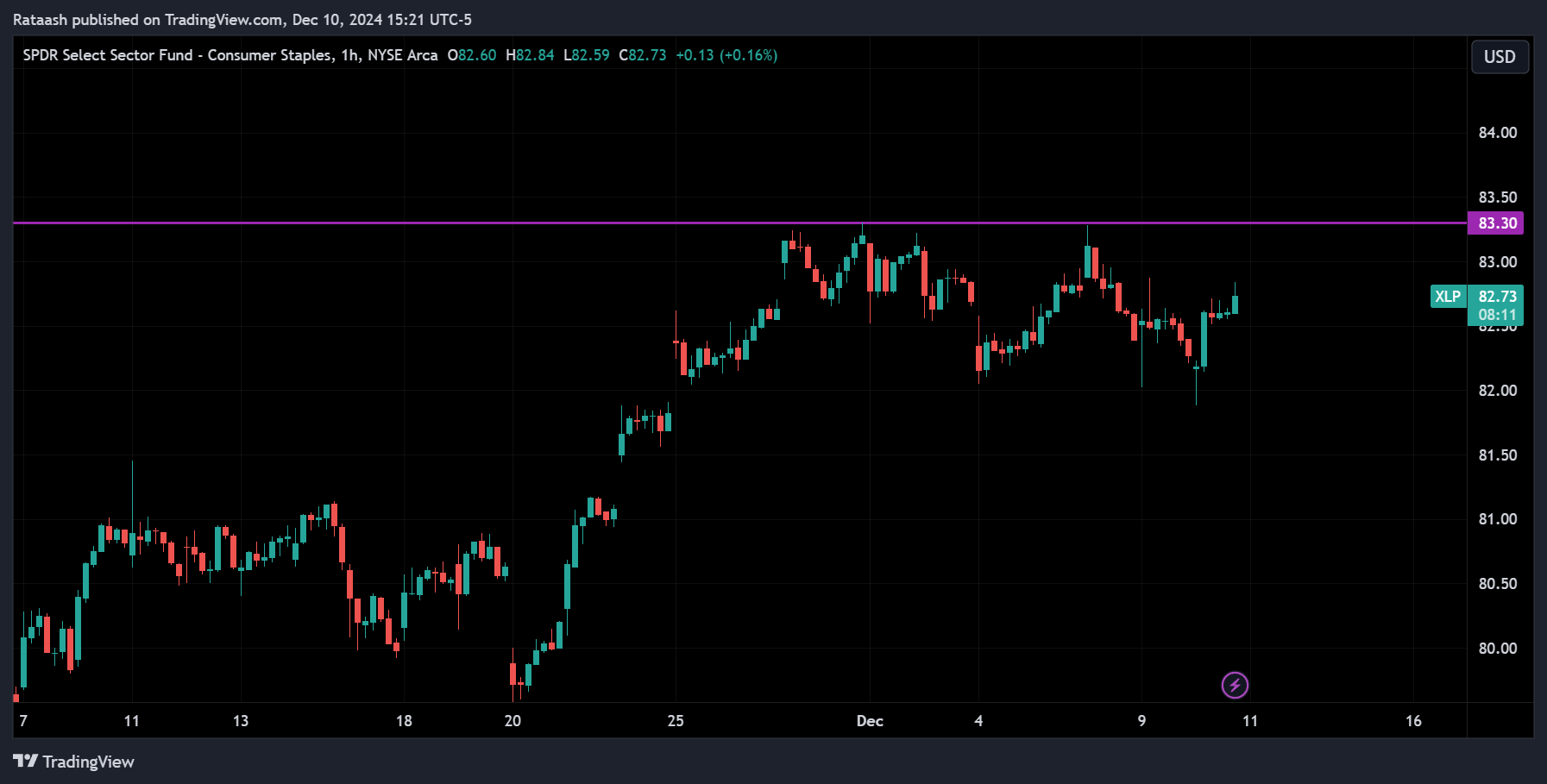Click the NYSE Arca exchange label
This screenshot has width=1547, height=784.
pos(403,55)
